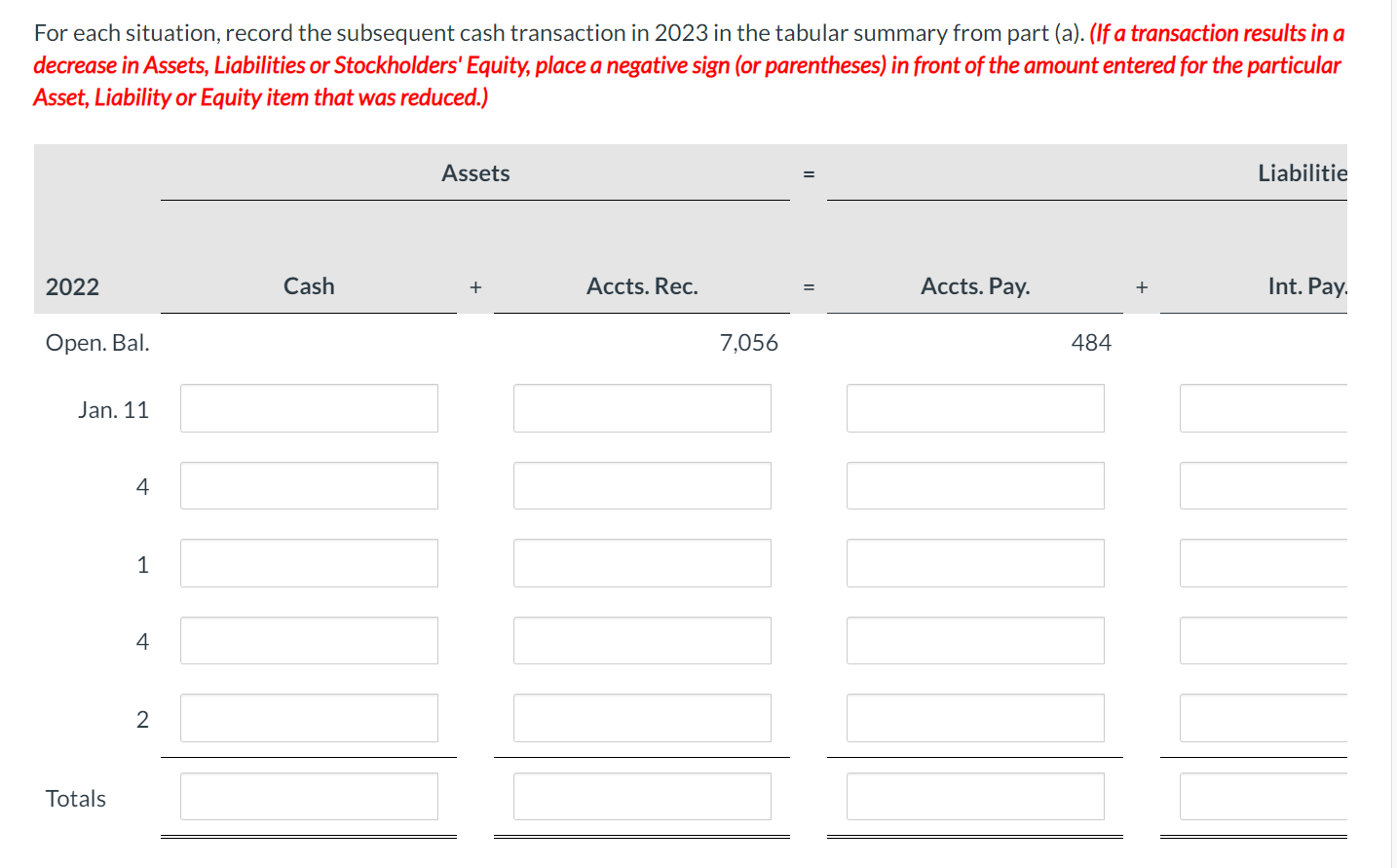Click the Int. Pay. input for Jan. 11
Image resolution: width=1397 pixels, height=868 pixels.
click(x=1266, y=408)
